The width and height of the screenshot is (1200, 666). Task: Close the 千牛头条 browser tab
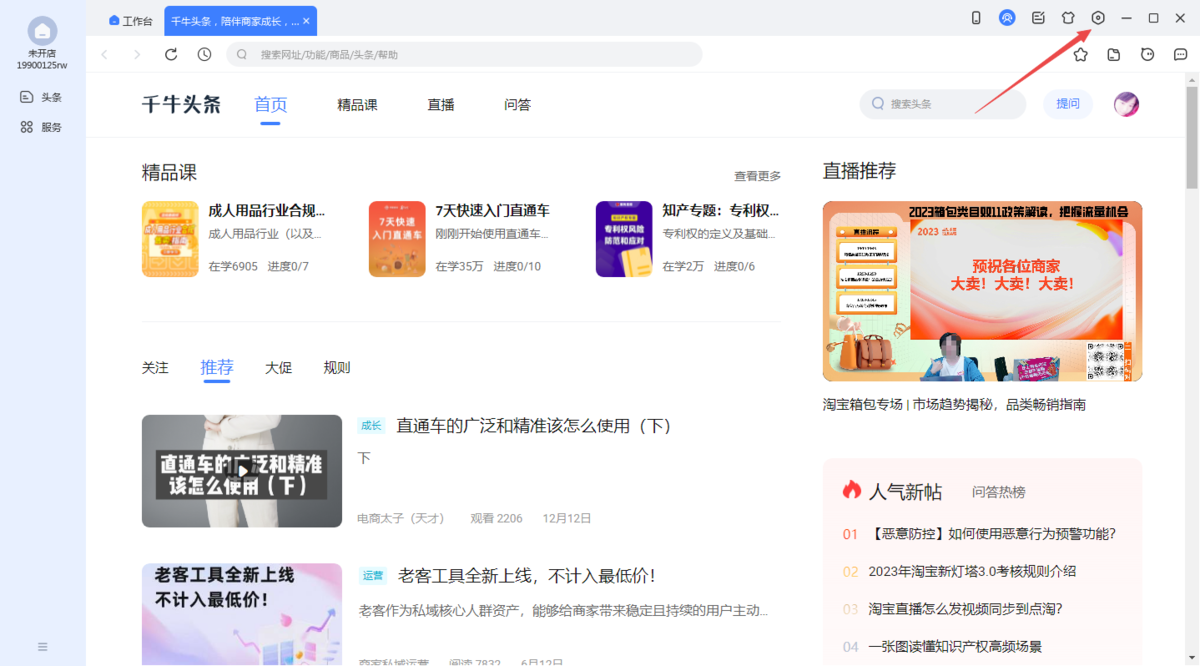pyautogui.click(x=308, y=20)
